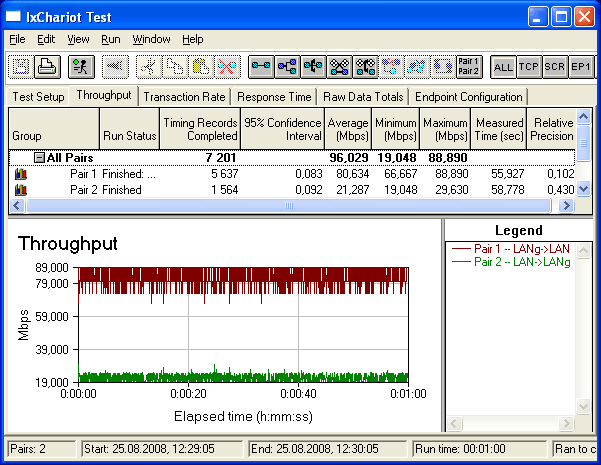Click the Save toolbar icon
601x465 pixels.
tap(21, 67)
